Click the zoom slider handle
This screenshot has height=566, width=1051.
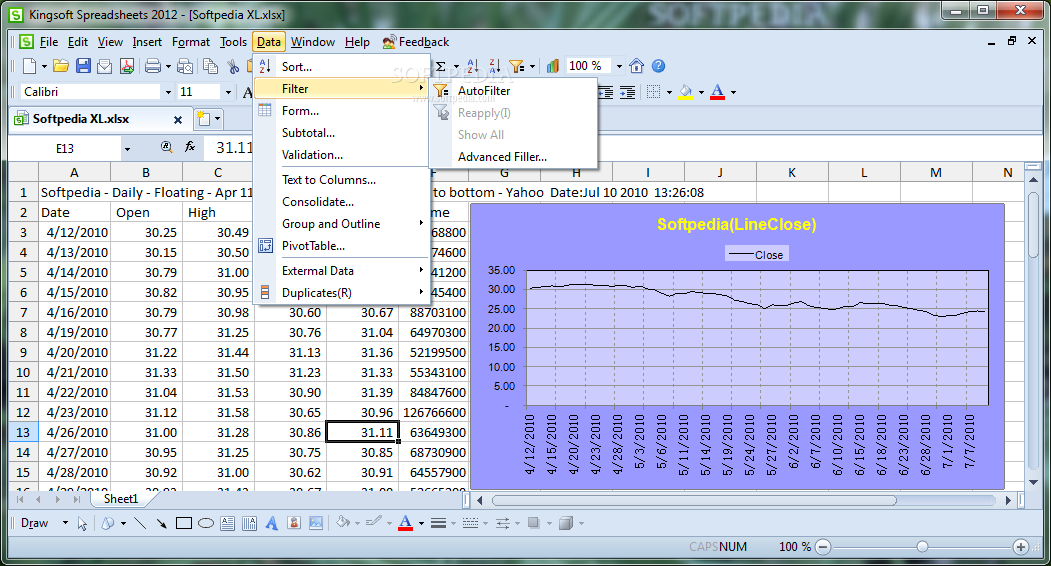pyautogui.click(x=922, y=547)
